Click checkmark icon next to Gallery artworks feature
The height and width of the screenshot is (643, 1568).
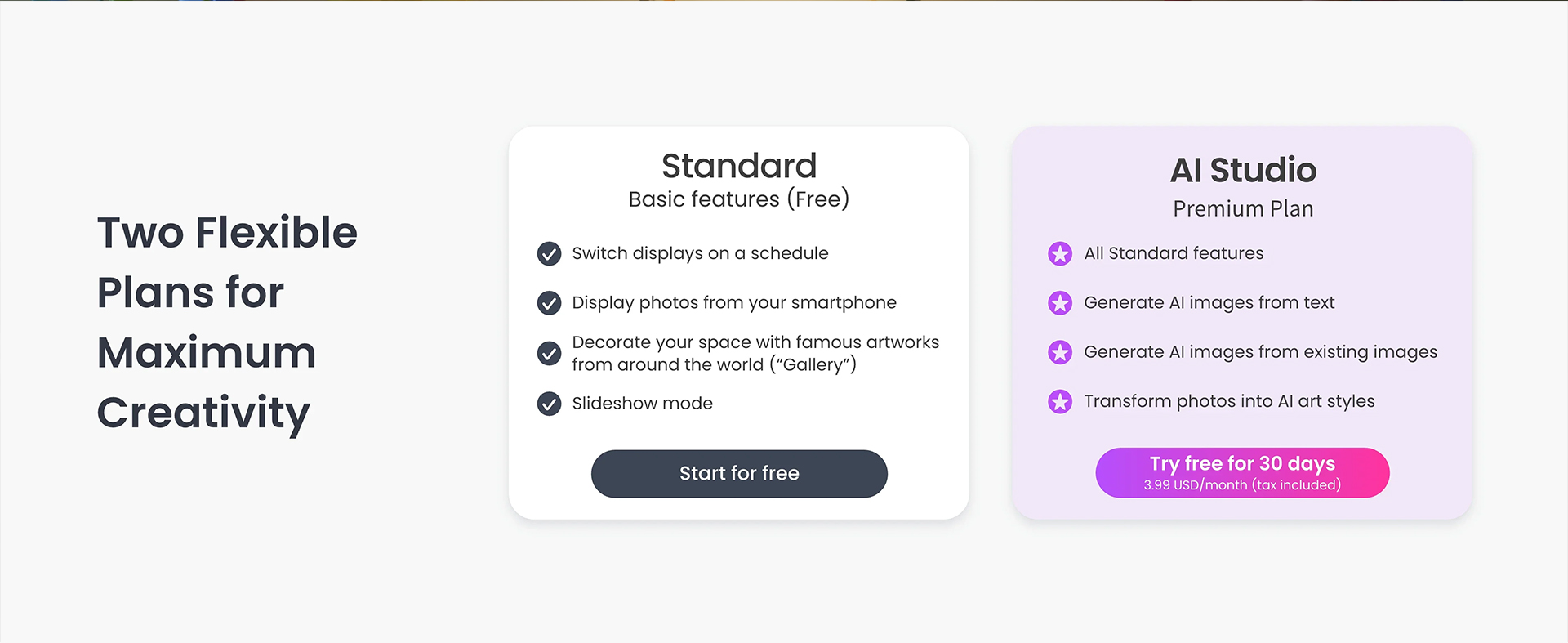[x=549, y=354]
